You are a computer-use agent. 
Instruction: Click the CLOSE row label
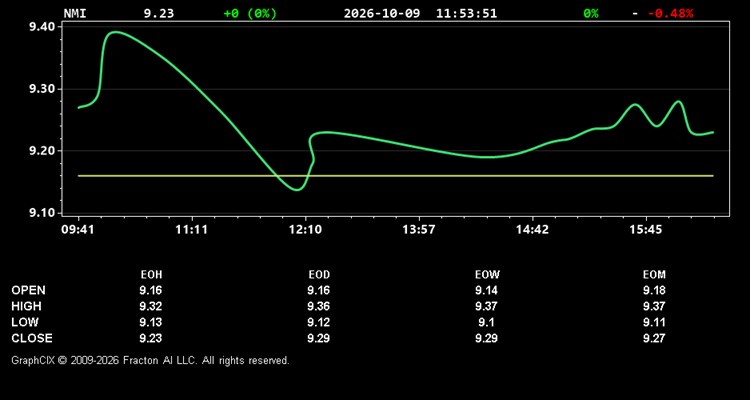[32, 338]
